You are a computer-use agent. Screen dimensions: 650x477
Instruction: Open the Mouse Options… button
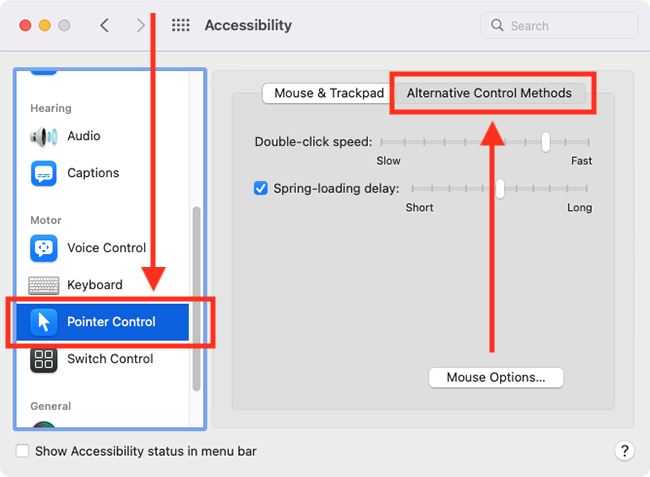click(x=496, y=378)
